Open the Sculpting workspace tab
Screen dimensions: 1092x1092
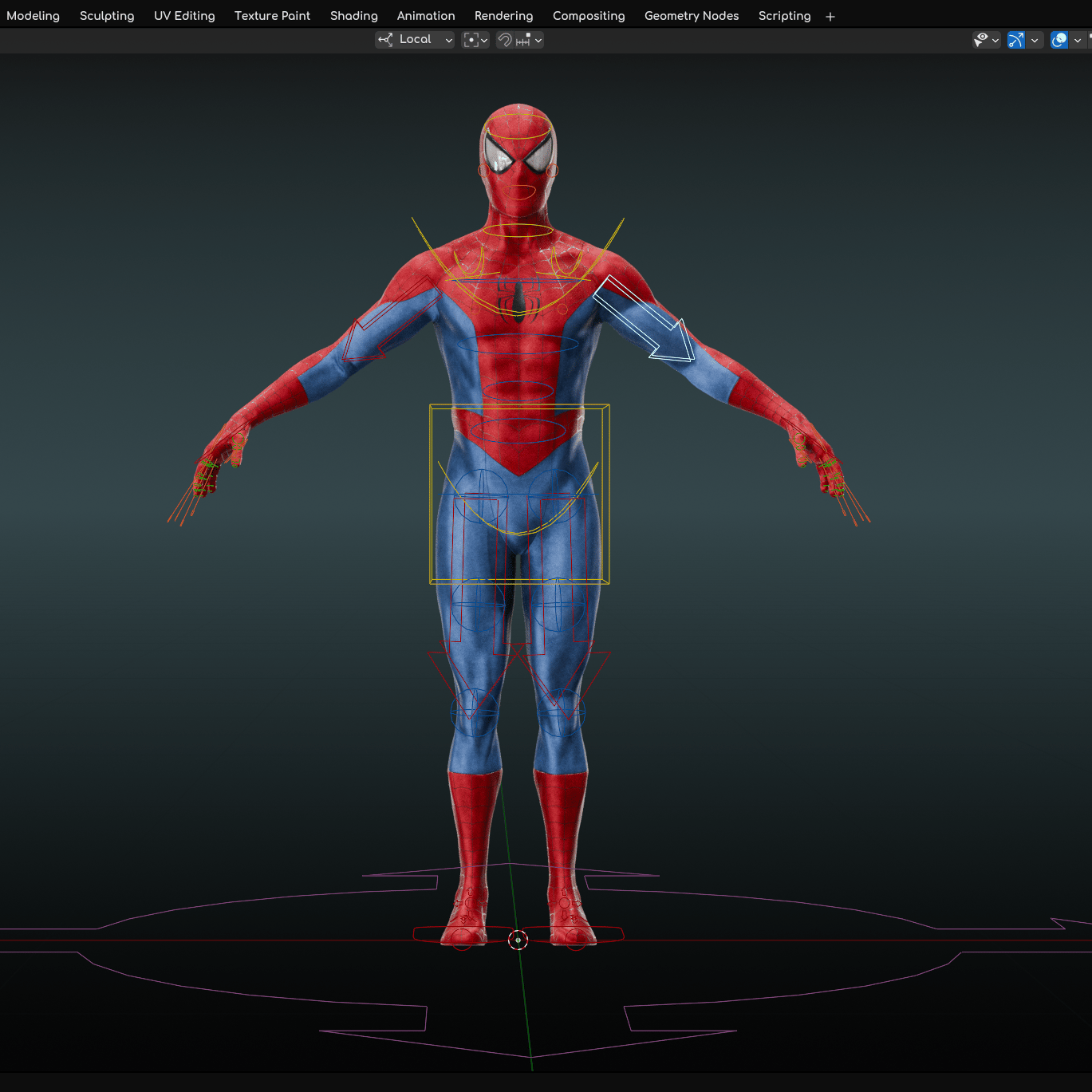[x=107, y=16]
